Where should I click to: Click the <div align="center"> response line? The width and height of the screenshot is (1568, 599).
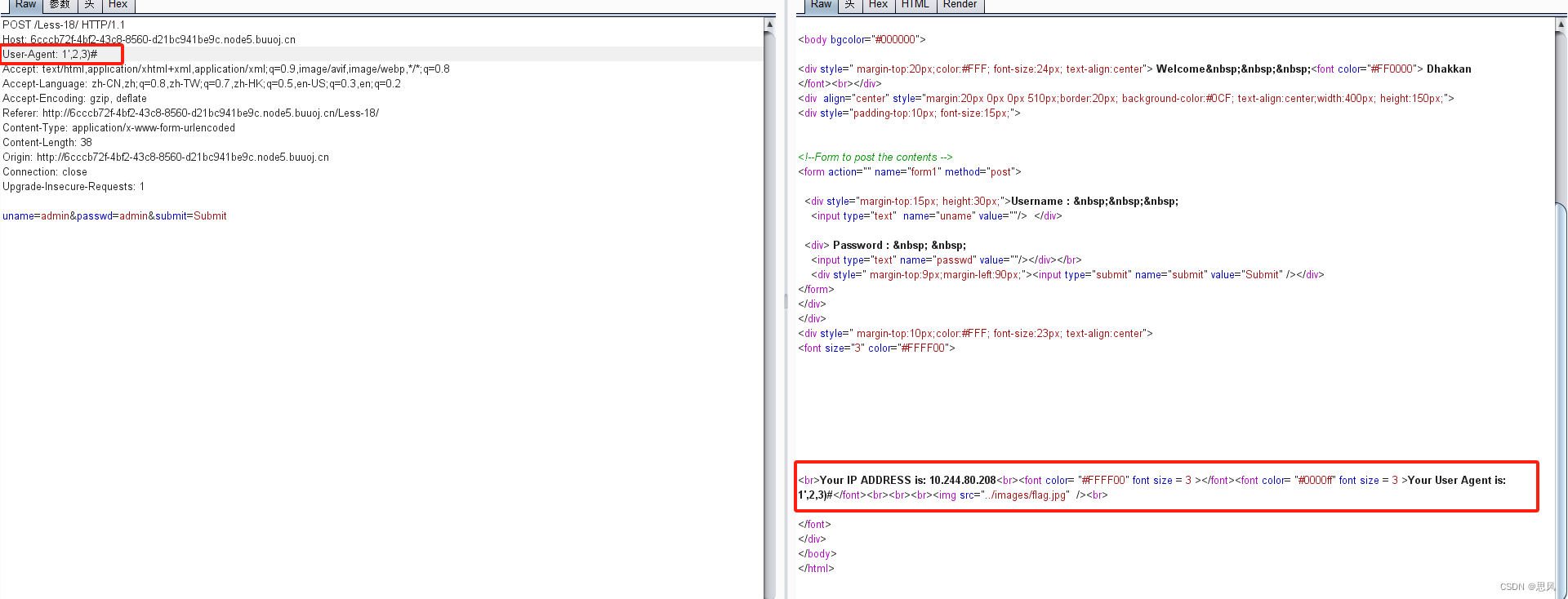click(1125, 99)
